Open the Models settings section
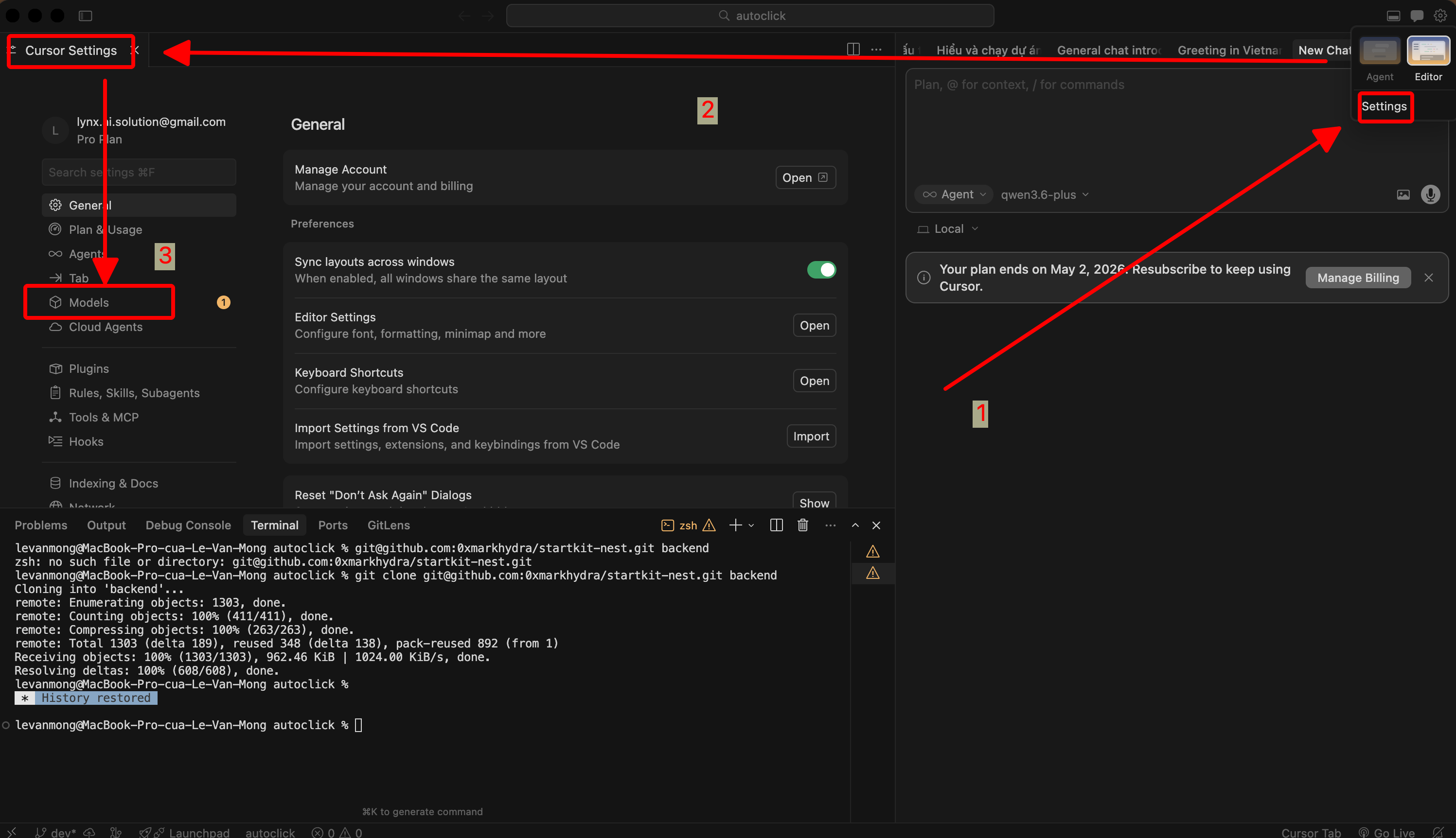1456x838 pixels. [139, 303]
